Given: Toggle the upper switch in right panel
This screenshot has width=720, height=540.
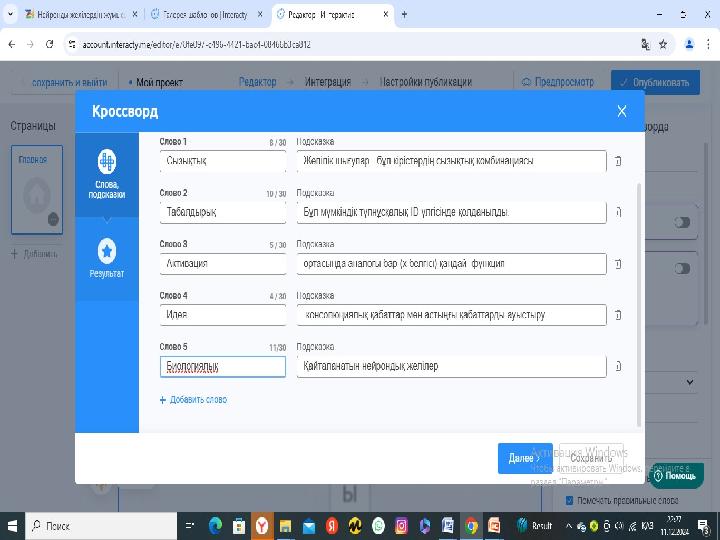Looking at the screenshot, I should [682, 222].
